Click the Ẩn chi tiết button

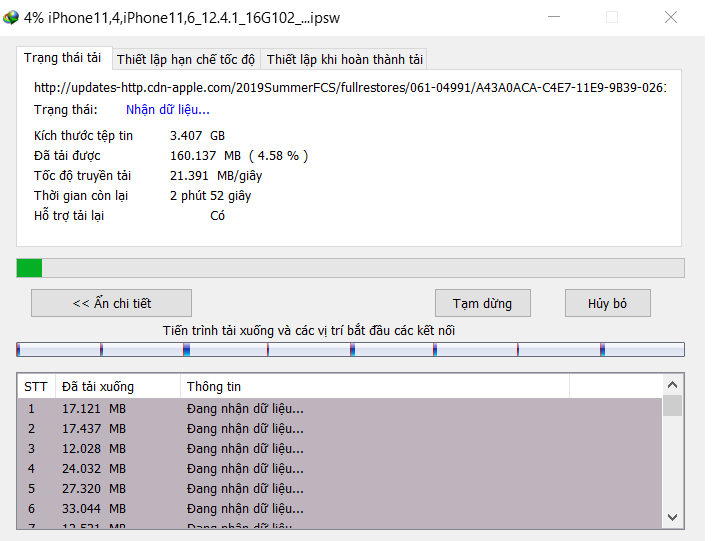click(x=112, y=303)
